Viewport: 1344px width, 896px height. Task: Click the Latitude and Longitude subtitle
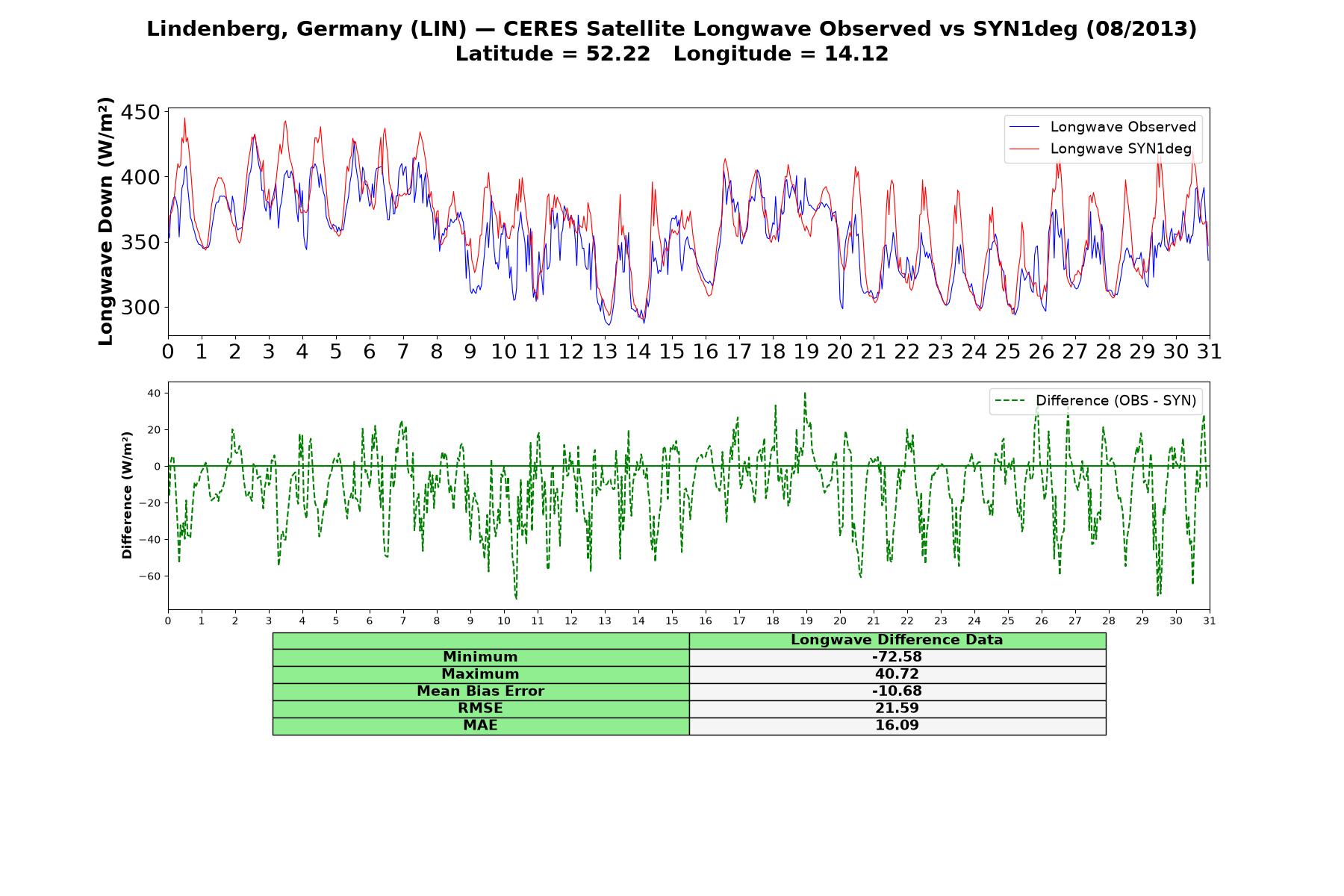click(x=671, y=54)
